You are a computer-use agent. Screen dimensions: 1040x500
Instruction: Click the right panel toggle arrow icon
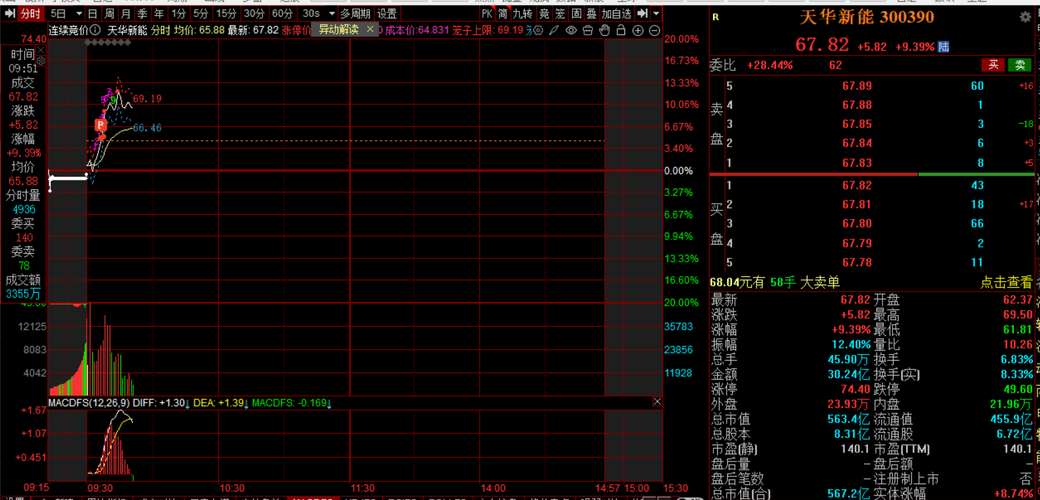pyautogui.click(x=642, y=14)
